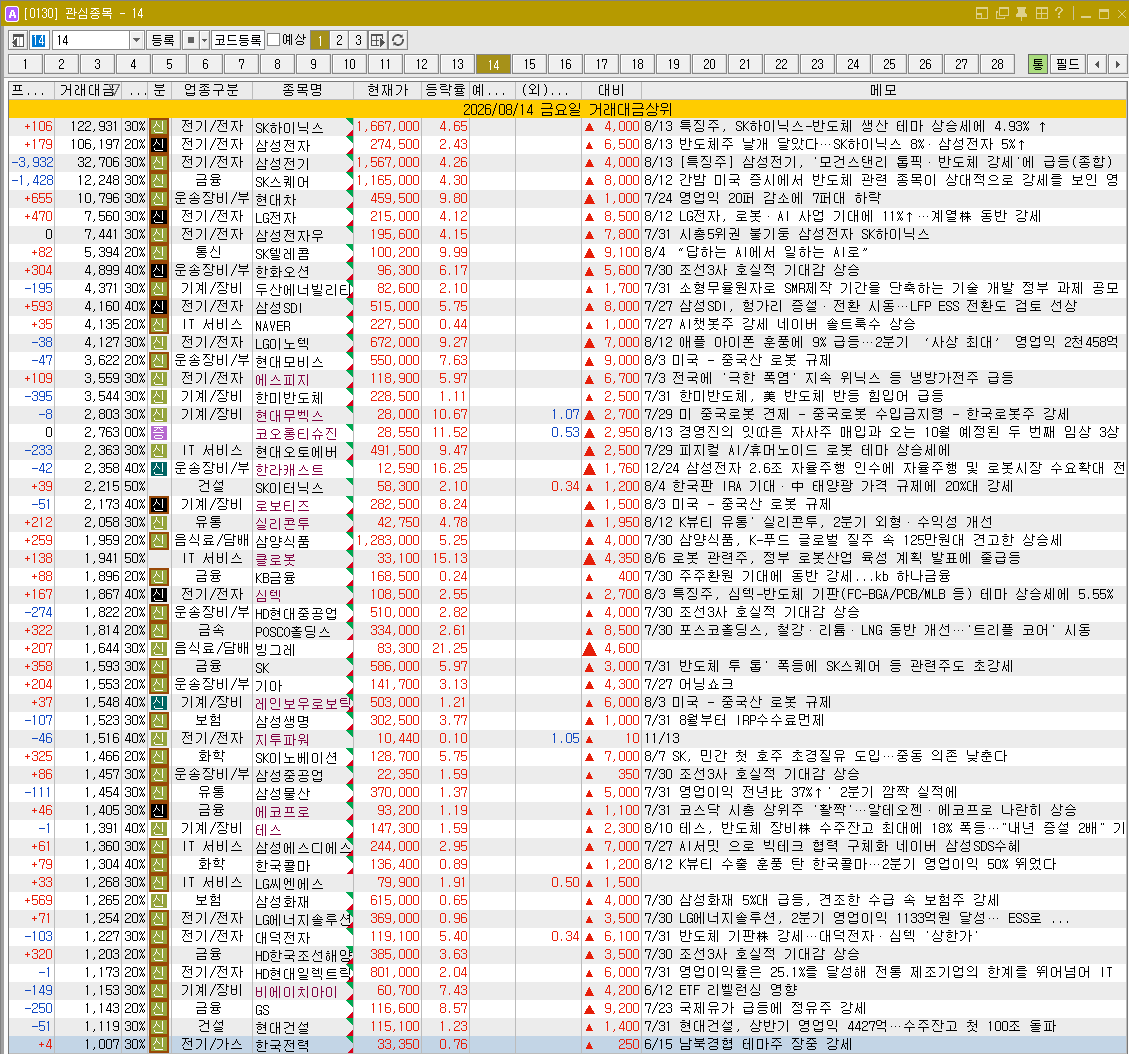
Task: Select stock name 레인보우로보틱스
Action: click(x=303, y=703)
